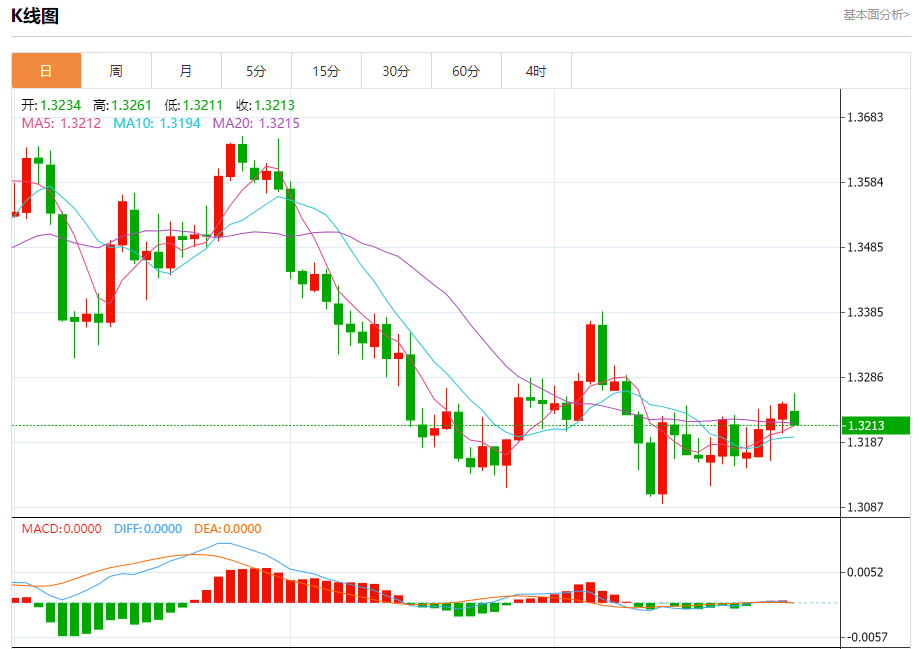Click the 1.3187 price axis label

pyautogui.click(x=865, y=442)
